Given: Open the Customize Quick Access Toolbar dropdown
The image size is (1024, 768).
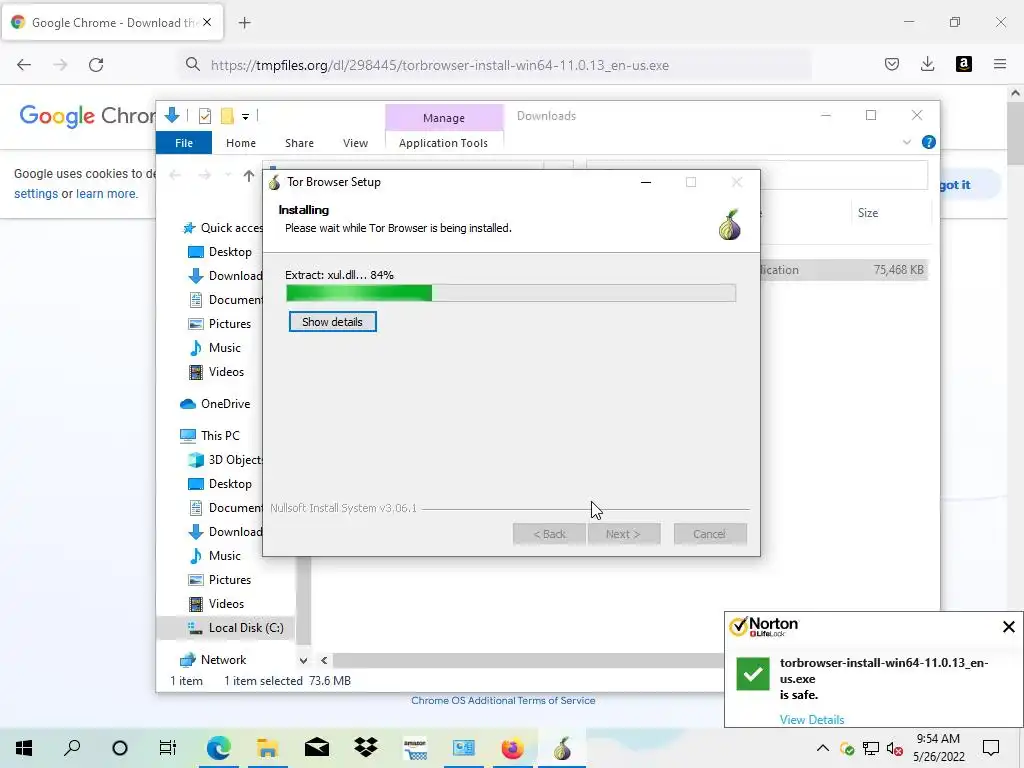Looking at the screenshot, I should [x=246, y=117].
